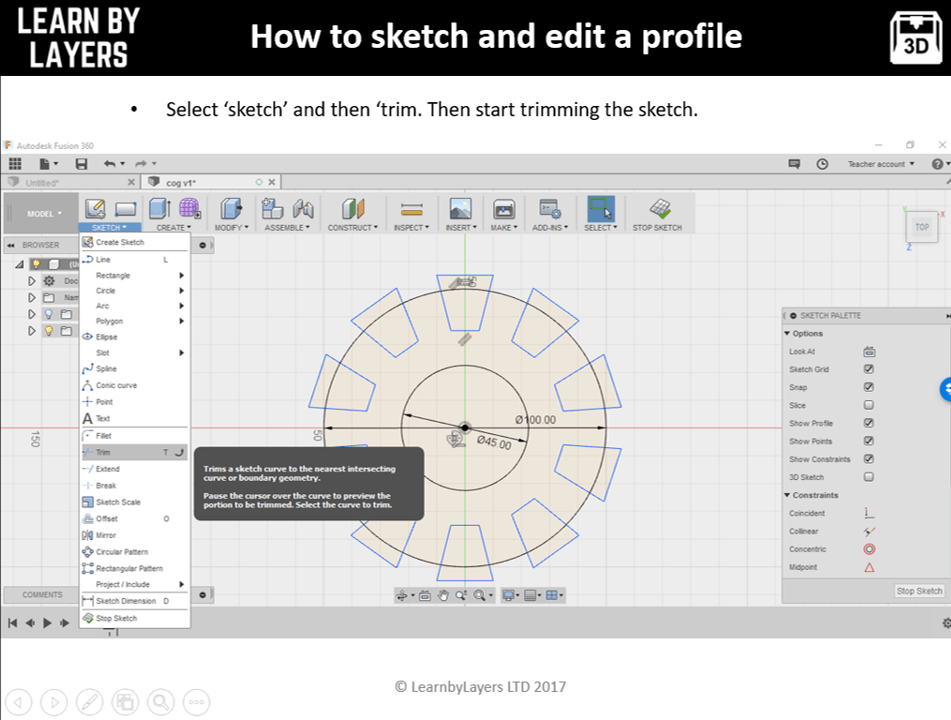
Task: Turn on the 3D Sketch checkbox
Action: point(869,477)
